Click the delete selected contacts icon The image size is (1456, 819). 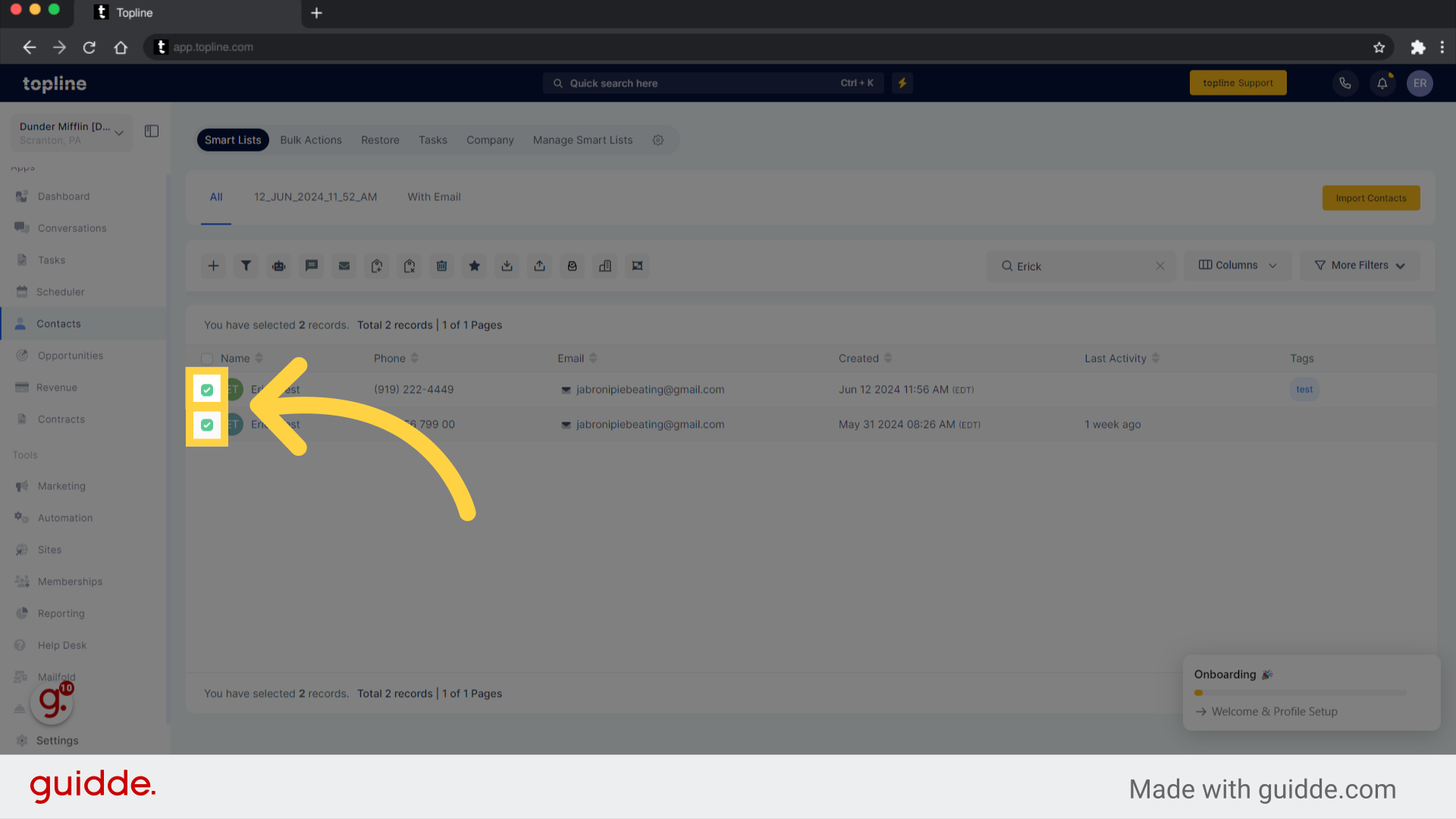click(441, 265)
